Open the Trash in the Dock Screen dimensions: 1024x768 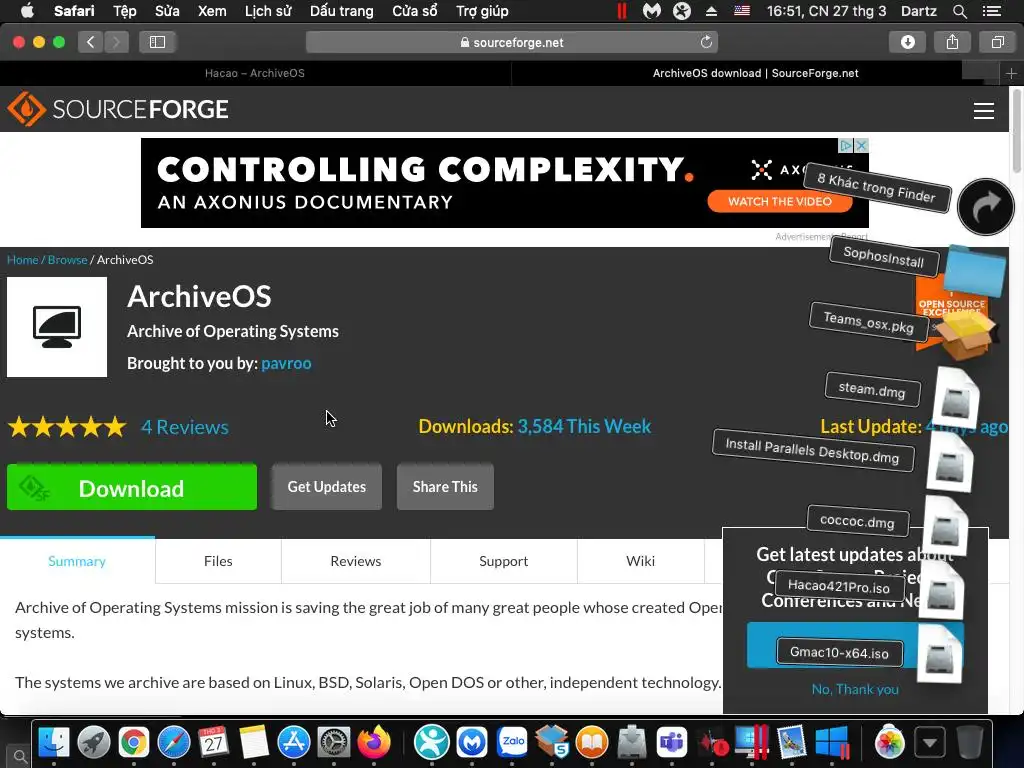click(x=970, y=743)
